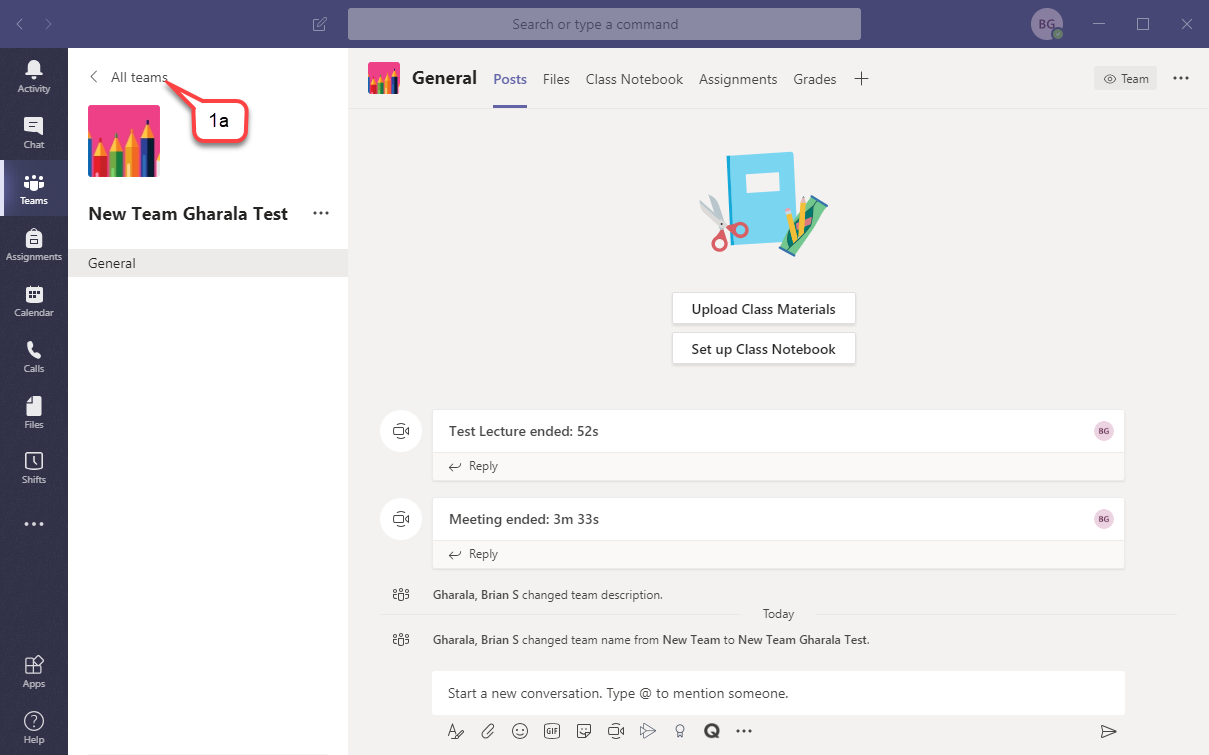This screenshot has width=1209, height=755.
Task: Click the new conversation message box
Action: point(778,693)
